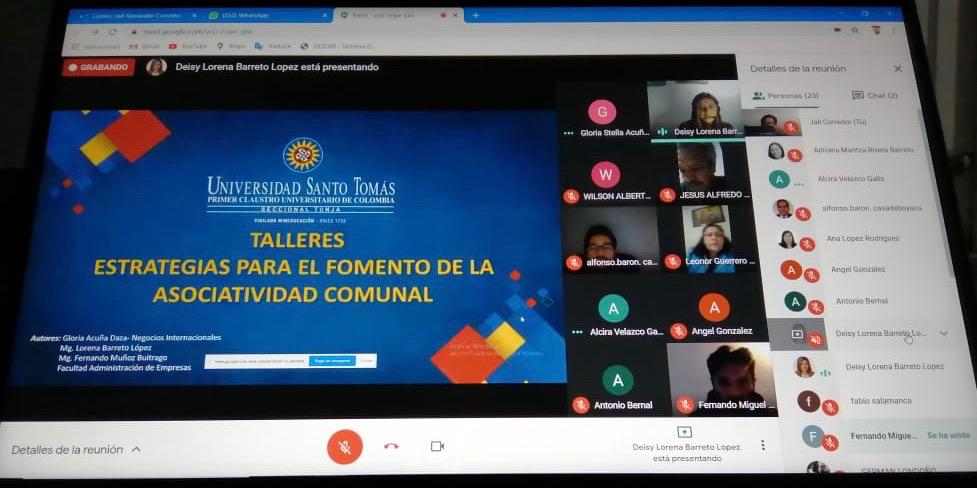This screenshot has width=977, height=488.
Task: Expand the 'Detalles de la reunión' chevron at bottom
Action: (136, 449)
